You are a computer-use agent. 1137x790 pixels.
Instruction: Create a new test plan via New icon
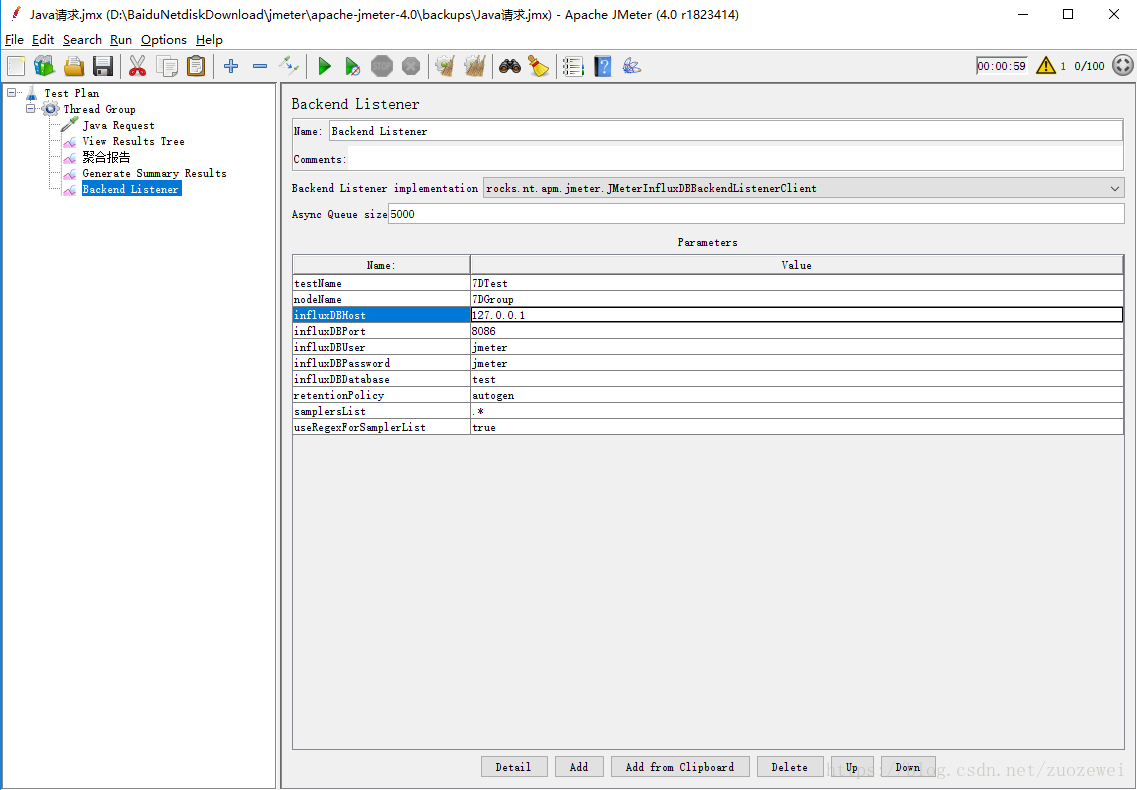pyautogui.click(x=16, y=66)
